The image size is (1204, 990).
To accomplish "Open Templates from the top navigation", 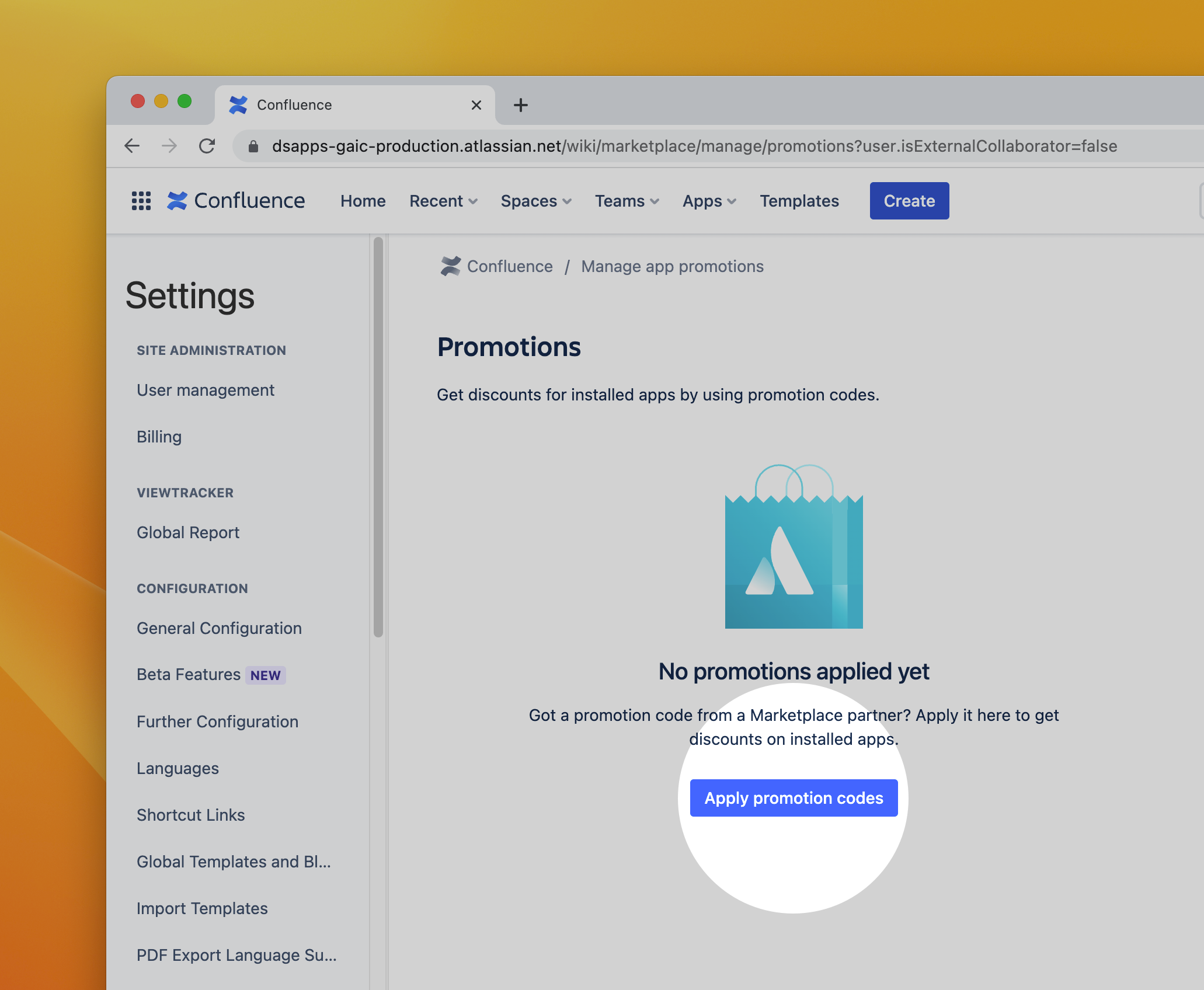I will click(799, 201).
